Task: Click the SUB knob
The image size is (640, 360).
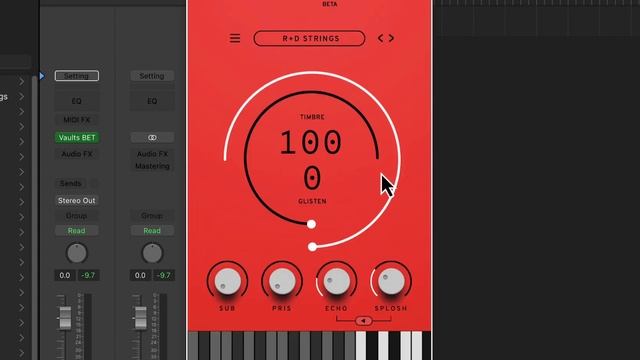Action: coord(227,282)
